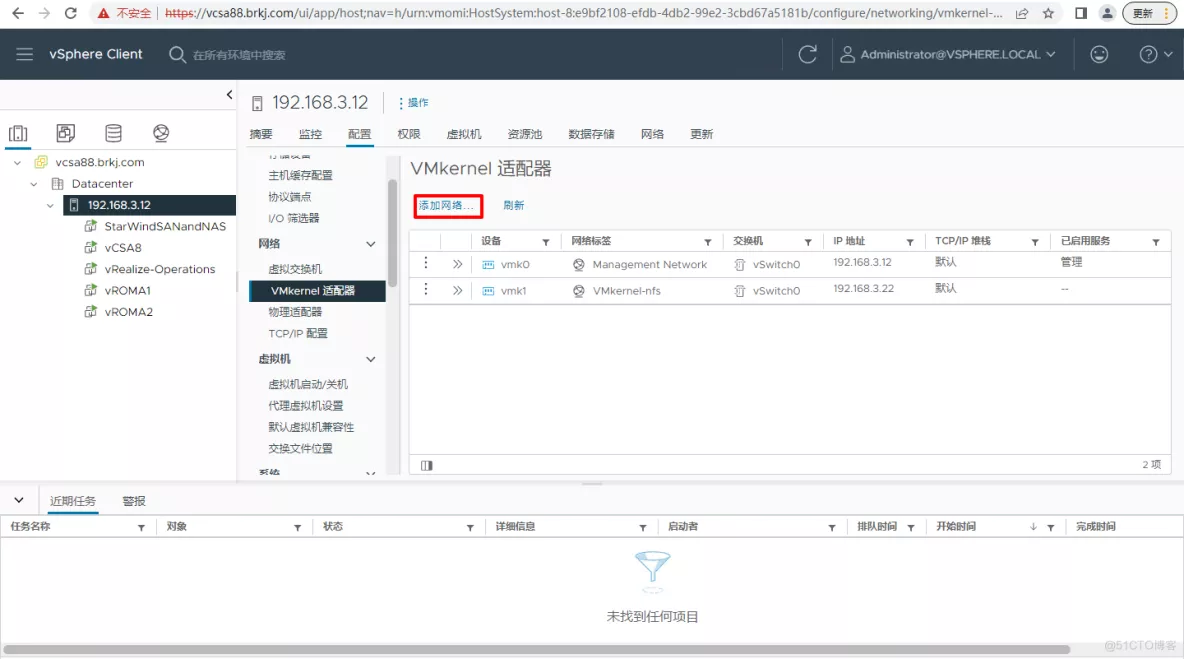Image resolution: width=1184 pixels, height=659 pixels.
Task: Filter the 网络标签 column
Action: pos(708,242)
